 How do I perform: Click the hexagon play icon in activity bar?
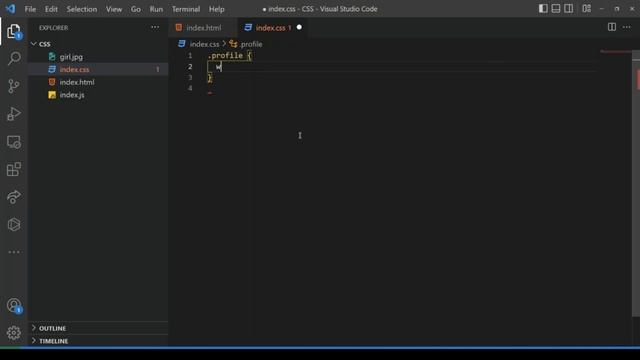point(13,224)
